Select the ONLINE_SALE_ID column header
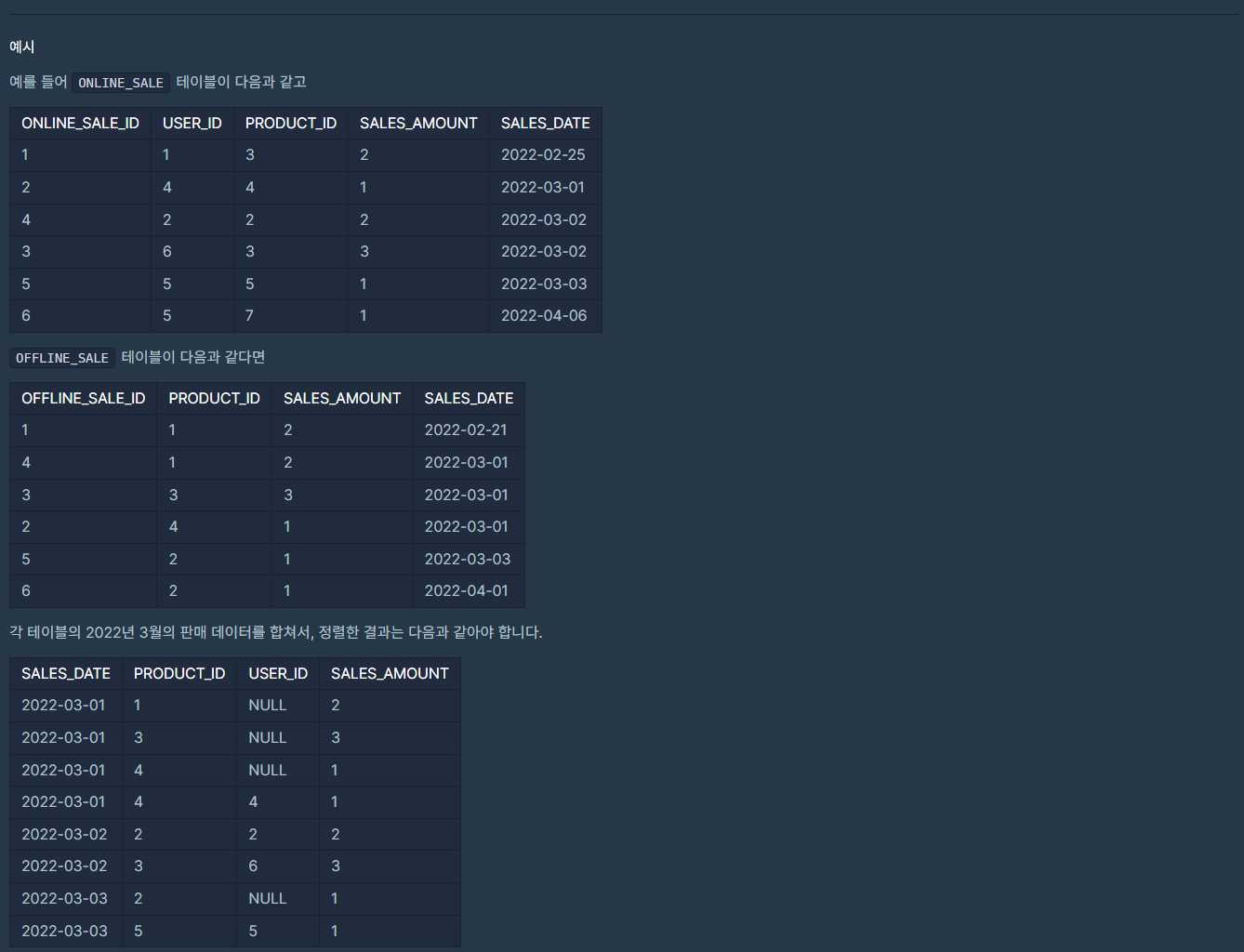The width and height of the screenshot is (1244, 952). 80,123
